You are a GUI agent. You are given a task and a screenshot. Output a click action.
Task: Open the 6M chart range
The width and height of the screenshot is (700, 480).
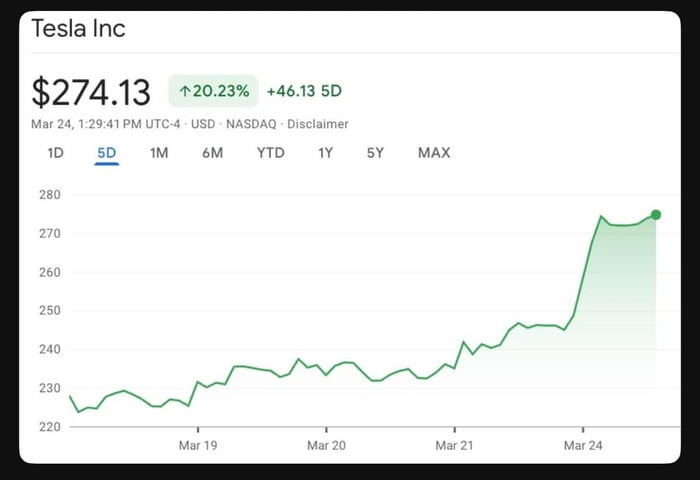tap(212, 153)
